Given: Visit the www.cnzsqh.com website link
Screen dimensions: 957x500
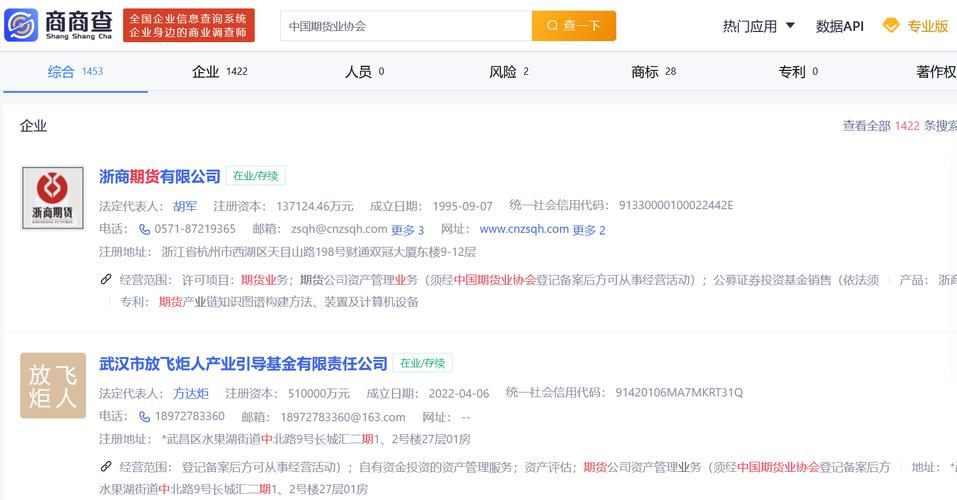Looking at the screenshot, I should coord(524,230).
